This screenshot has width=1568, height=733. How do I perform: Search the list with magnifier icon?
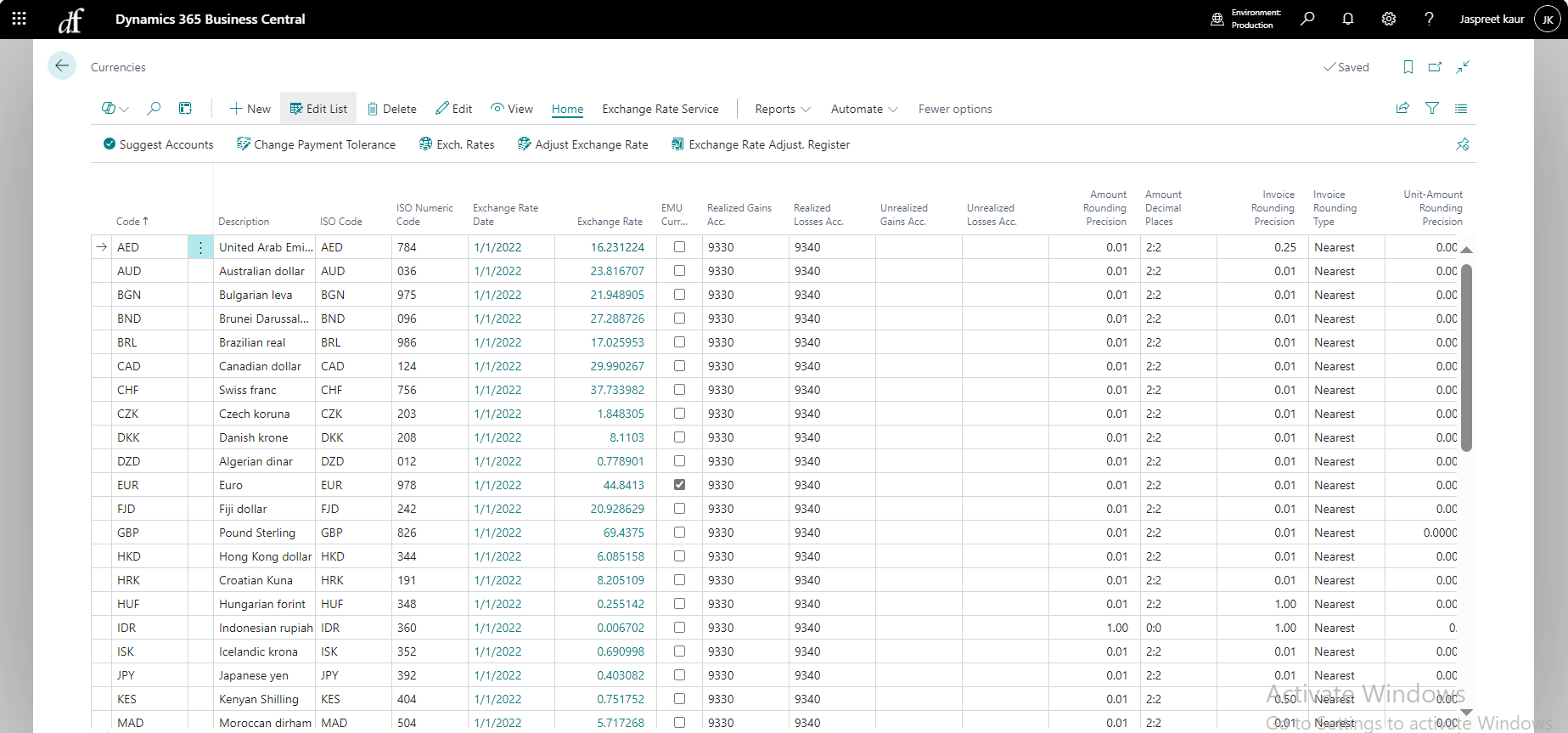(x=154, y=109)
